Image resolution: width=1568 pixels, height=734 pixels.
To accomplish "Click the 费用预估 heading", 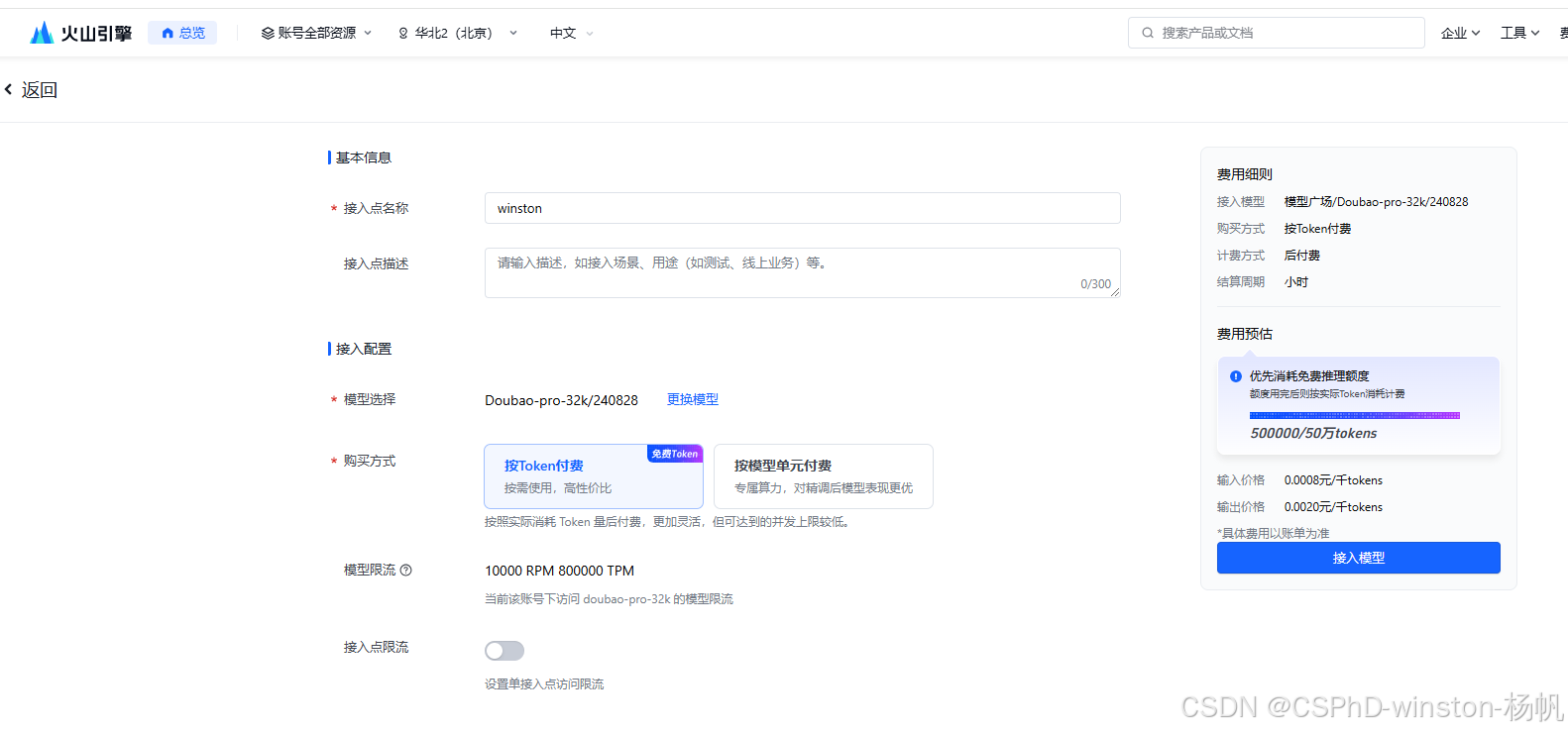I will point(1245,334).
